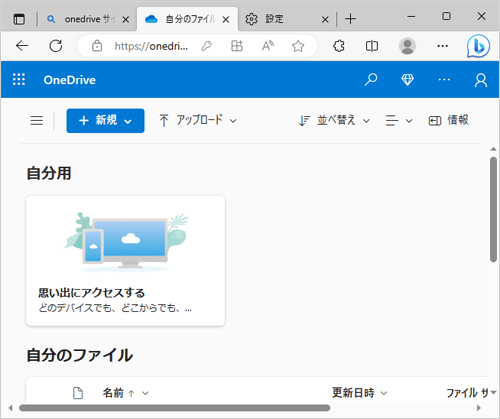The image size is (500, 419).
Task: Open the browser profile avatar
Action: tap(407, 46)
